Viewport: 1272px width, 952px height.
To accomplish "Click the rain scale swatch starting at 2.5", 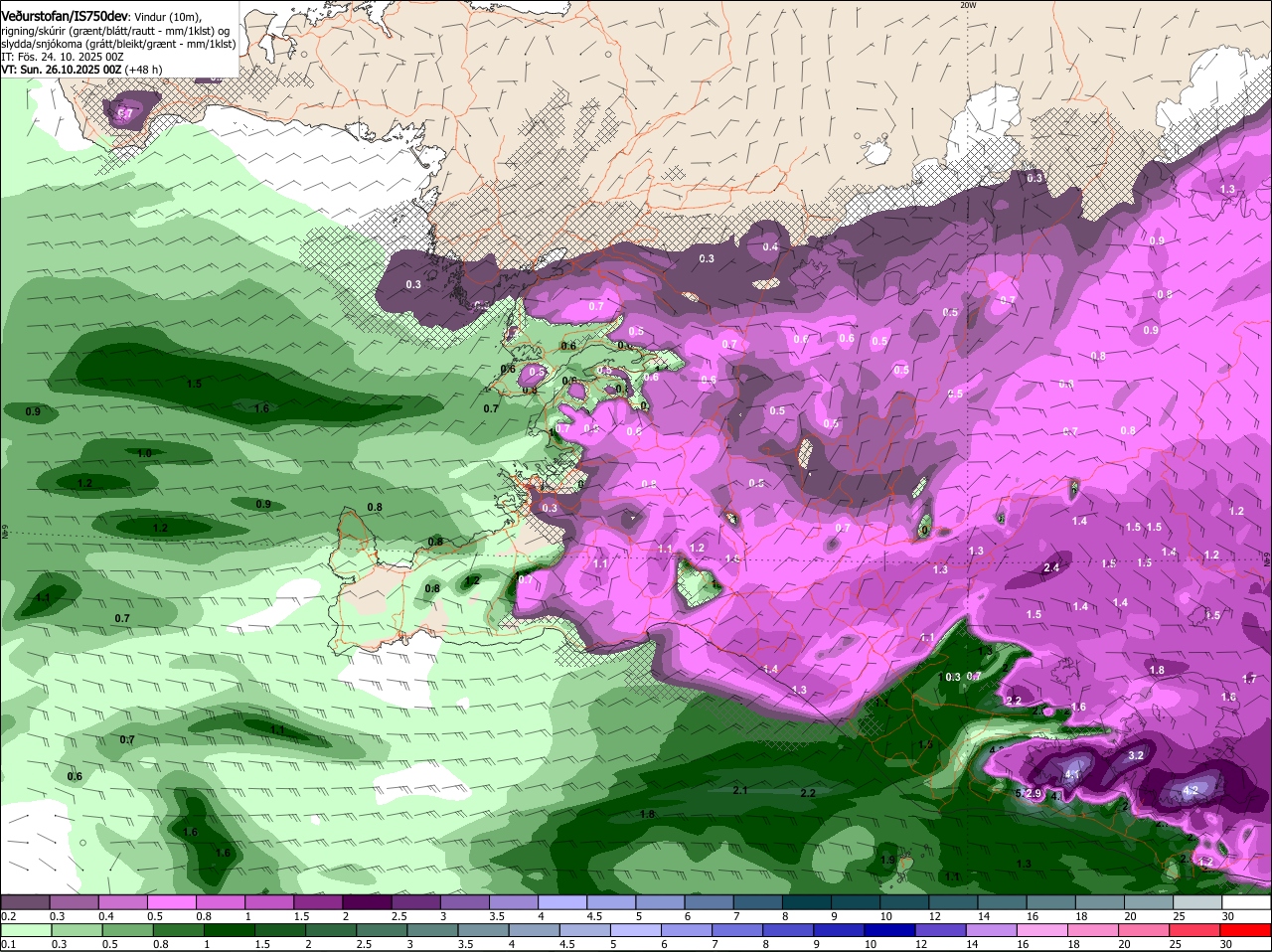I will [x=381, y=930].
